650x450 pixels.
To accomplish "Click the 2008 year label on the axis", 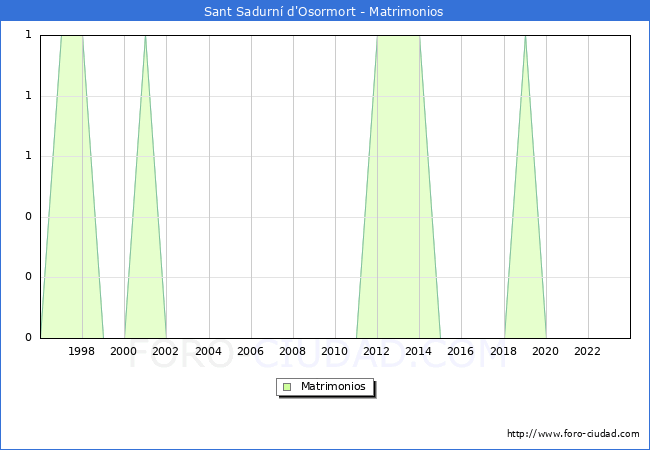I will pyautogui.click(x=292, y=351).
